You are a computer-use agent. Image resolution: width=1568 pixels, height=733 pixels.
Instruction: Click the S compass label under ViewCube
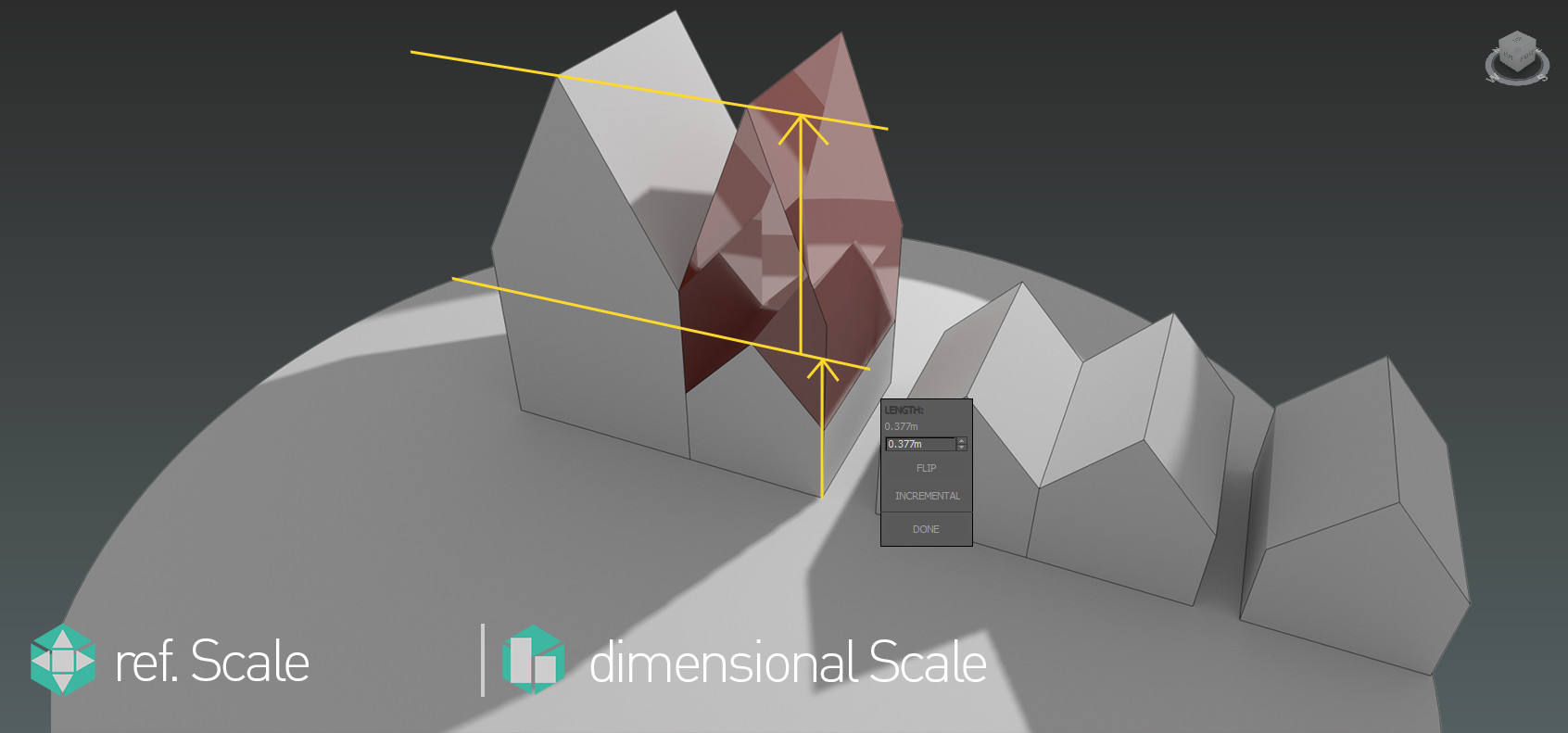[x=1543, y=78]
